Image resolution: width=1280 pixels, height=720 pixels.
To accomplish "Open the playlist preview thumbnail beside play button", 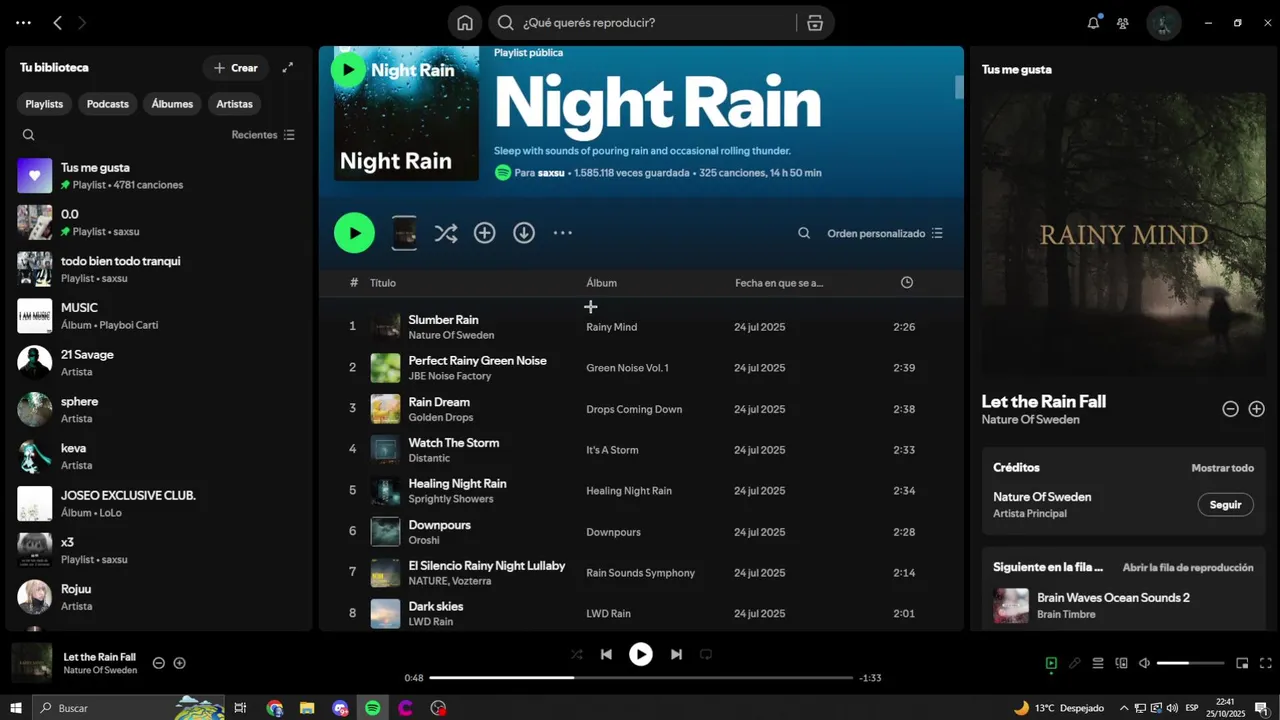I will (x=404, y=233).
